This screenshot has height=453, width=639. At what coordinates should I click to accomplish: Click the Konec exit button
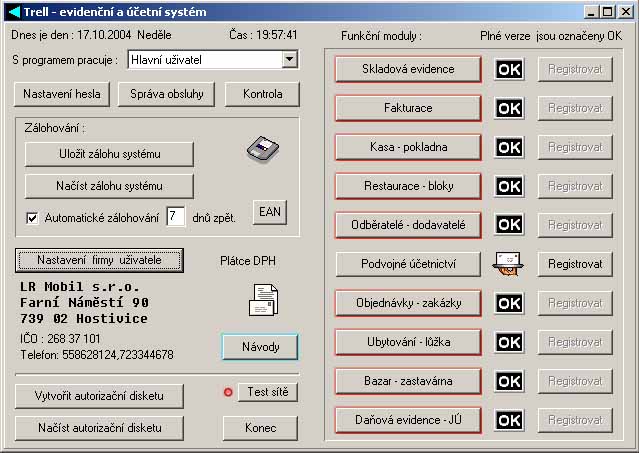[260, 428]
